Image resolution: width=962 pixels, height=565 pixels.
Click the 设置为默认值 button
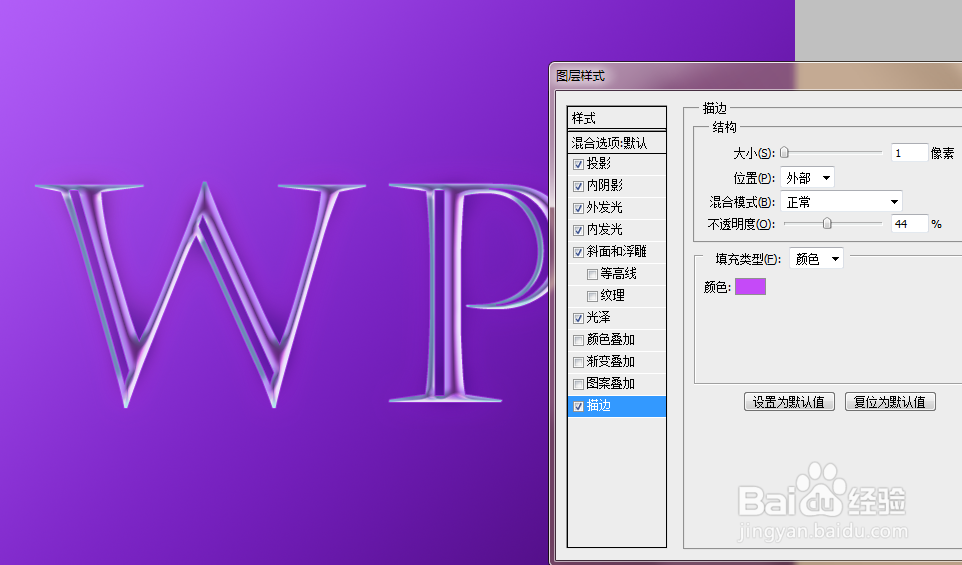pyautogui.click(x=789, y=402)
